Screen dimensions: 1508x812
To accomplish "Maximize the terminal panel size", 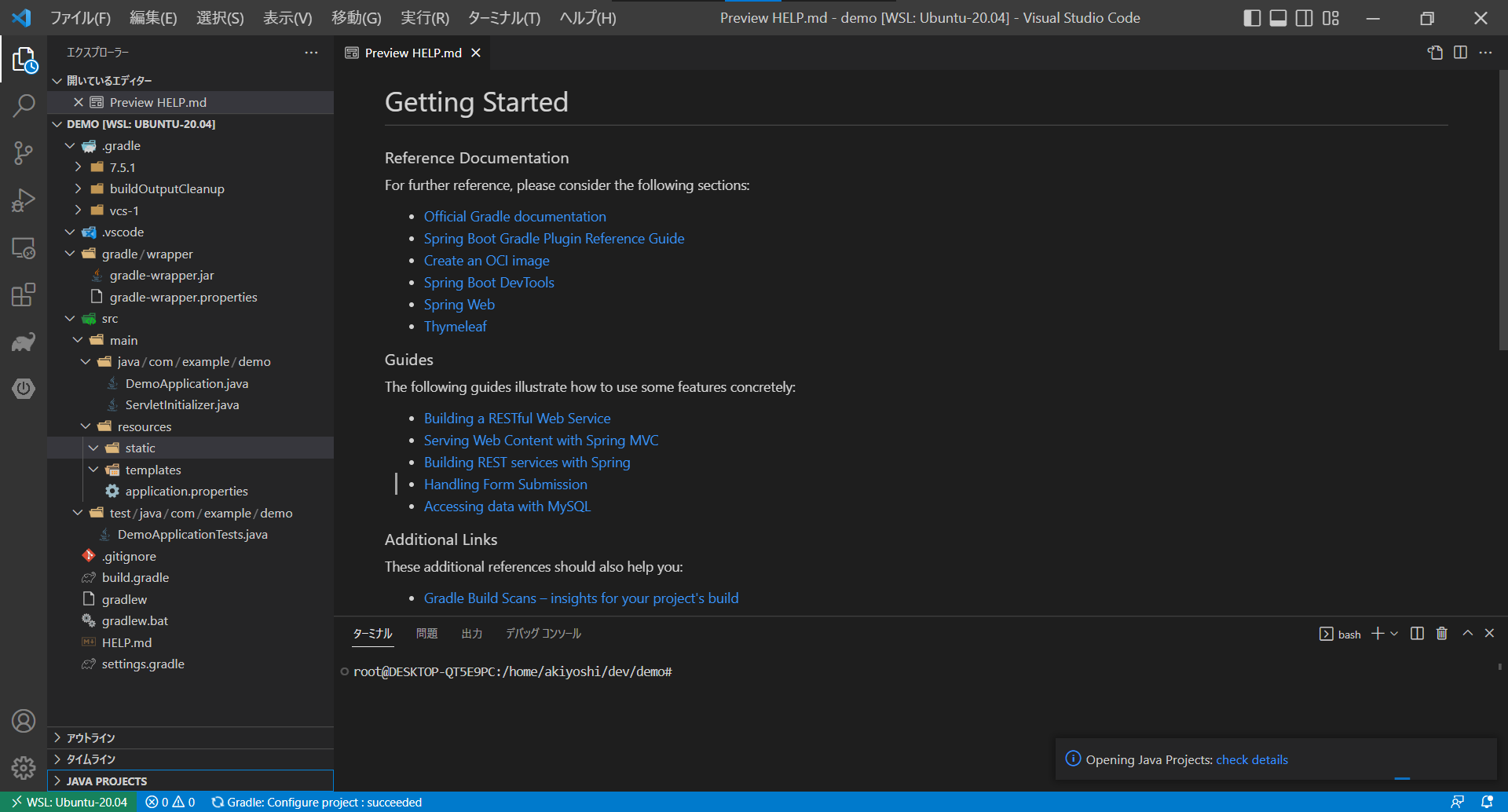I will coord(1467,634).
